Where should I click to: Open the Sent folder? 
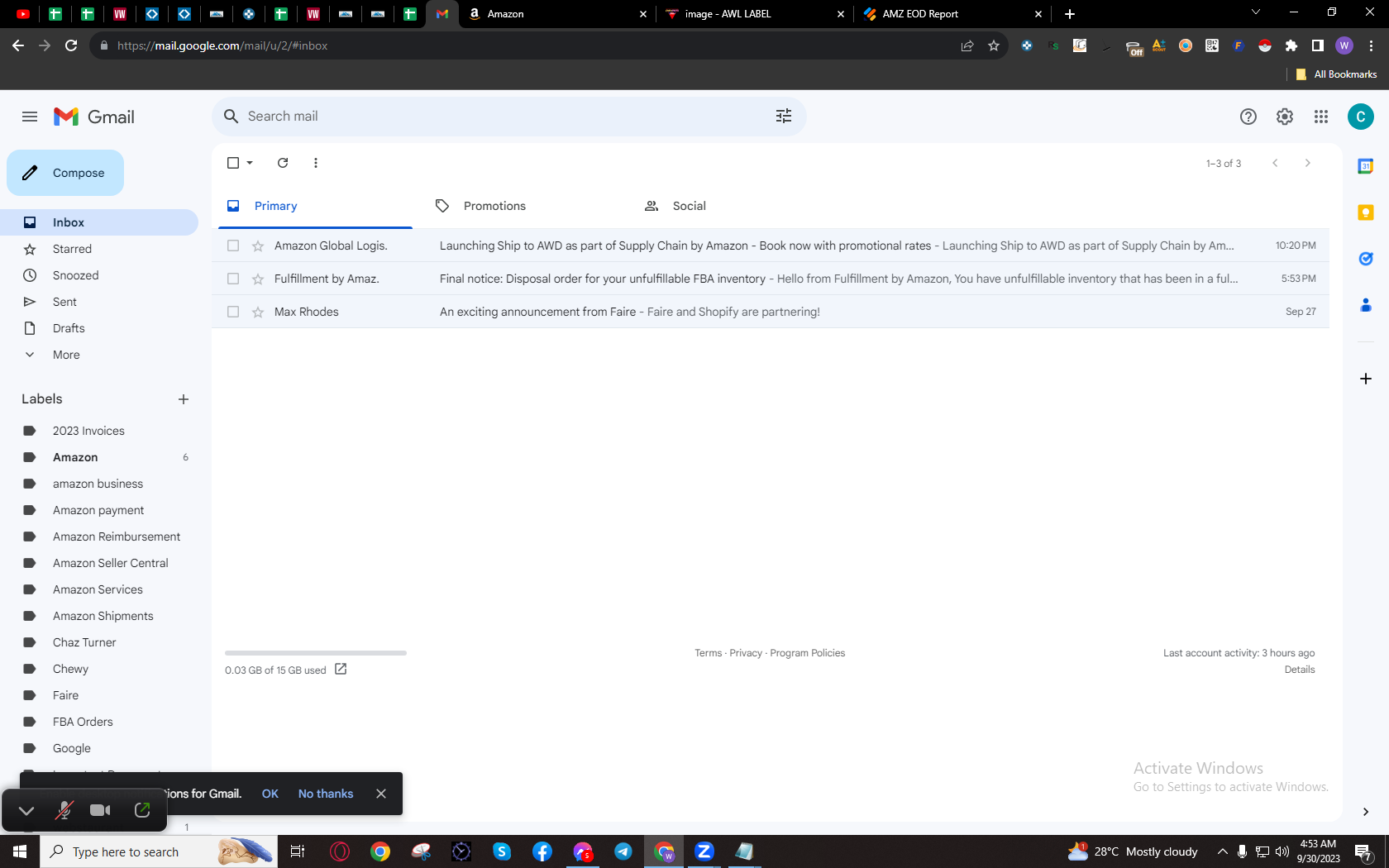pos(99,302)
